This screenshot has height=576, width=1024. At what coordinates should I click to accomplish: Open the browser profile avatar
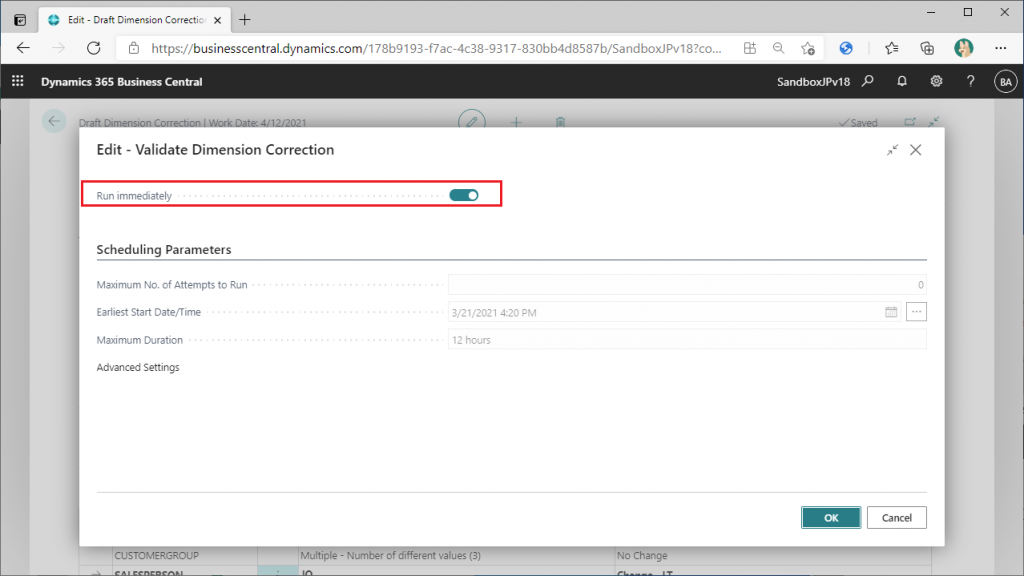click(x=963, y=48)
